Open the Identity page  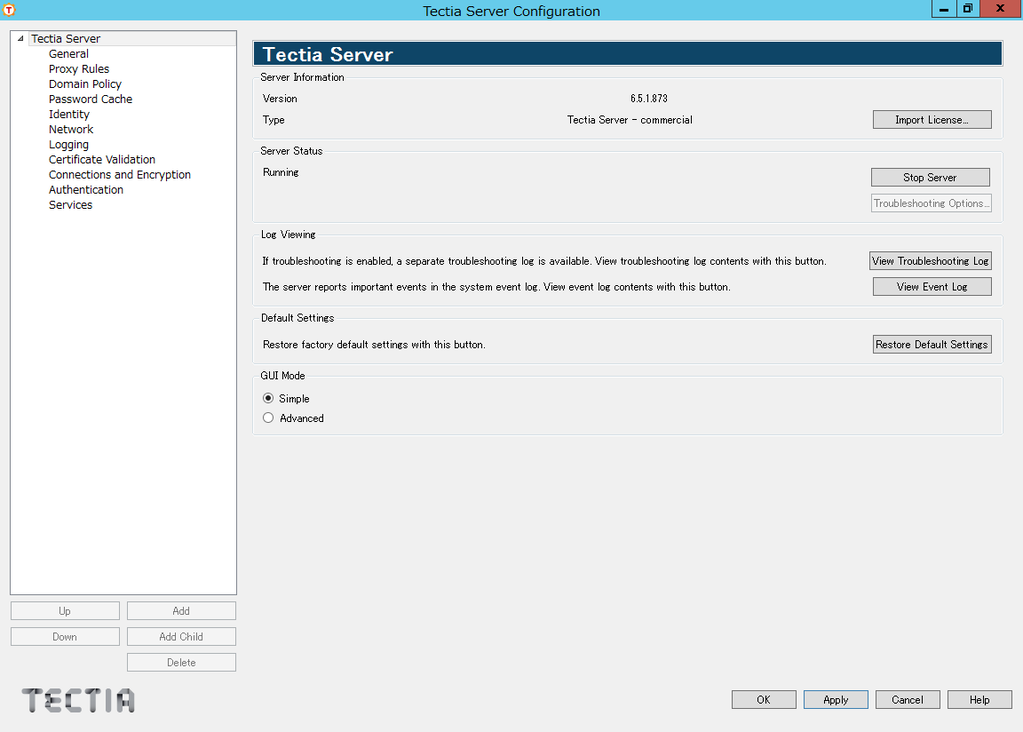point(69,114)
